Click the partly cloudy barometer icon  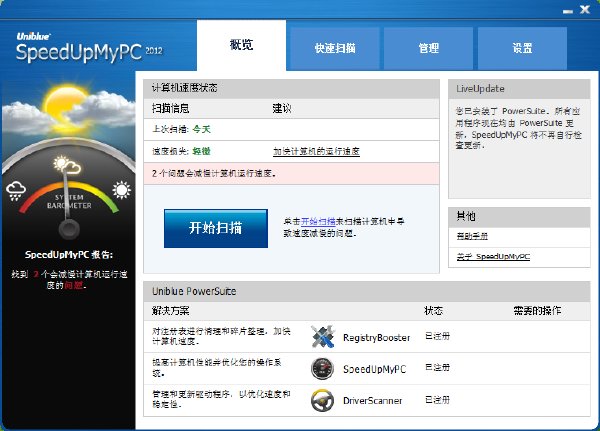(x=67, y=165)
